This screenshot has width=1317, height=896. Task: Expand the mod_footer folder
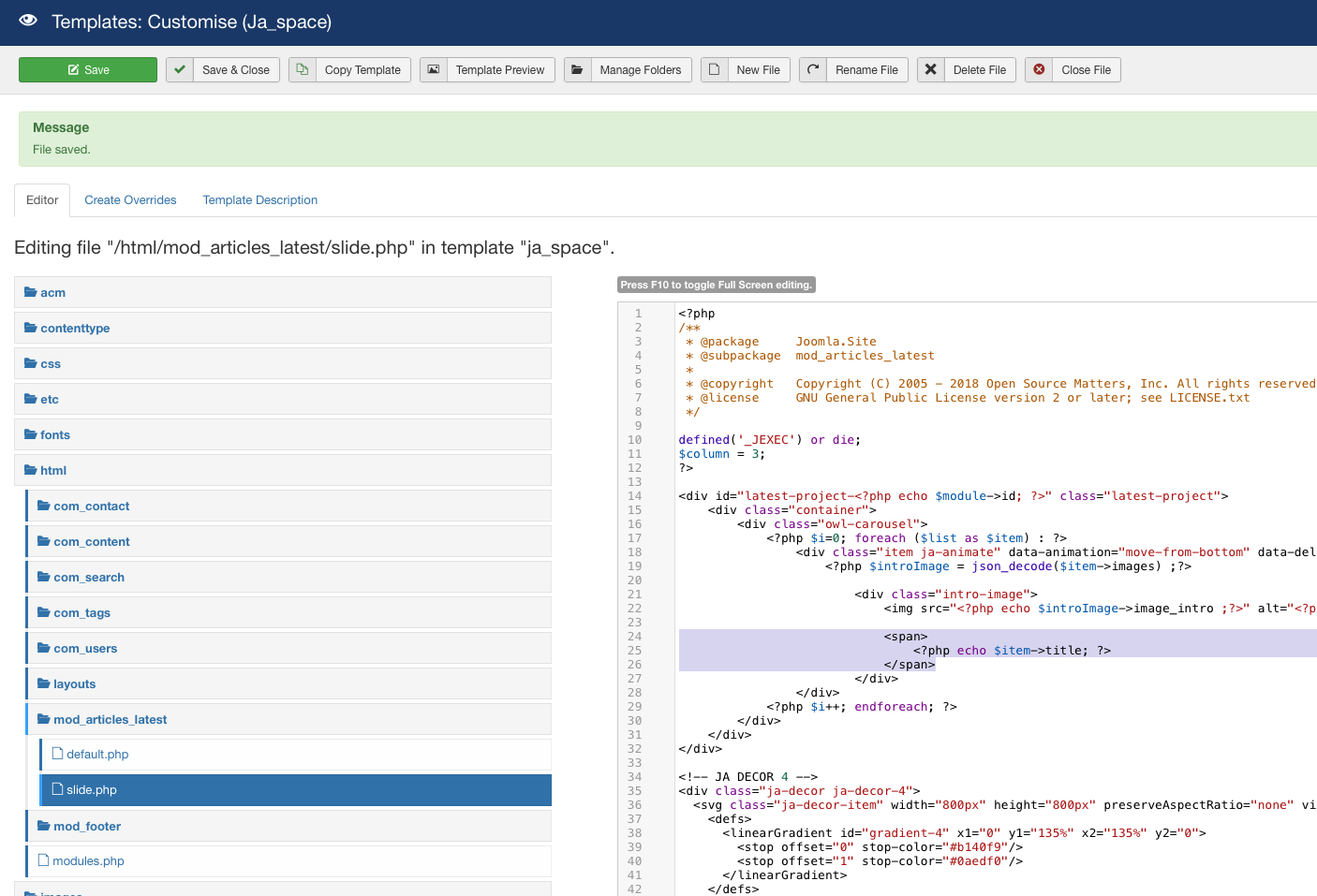pyautogui.click(x=87, y=827)
